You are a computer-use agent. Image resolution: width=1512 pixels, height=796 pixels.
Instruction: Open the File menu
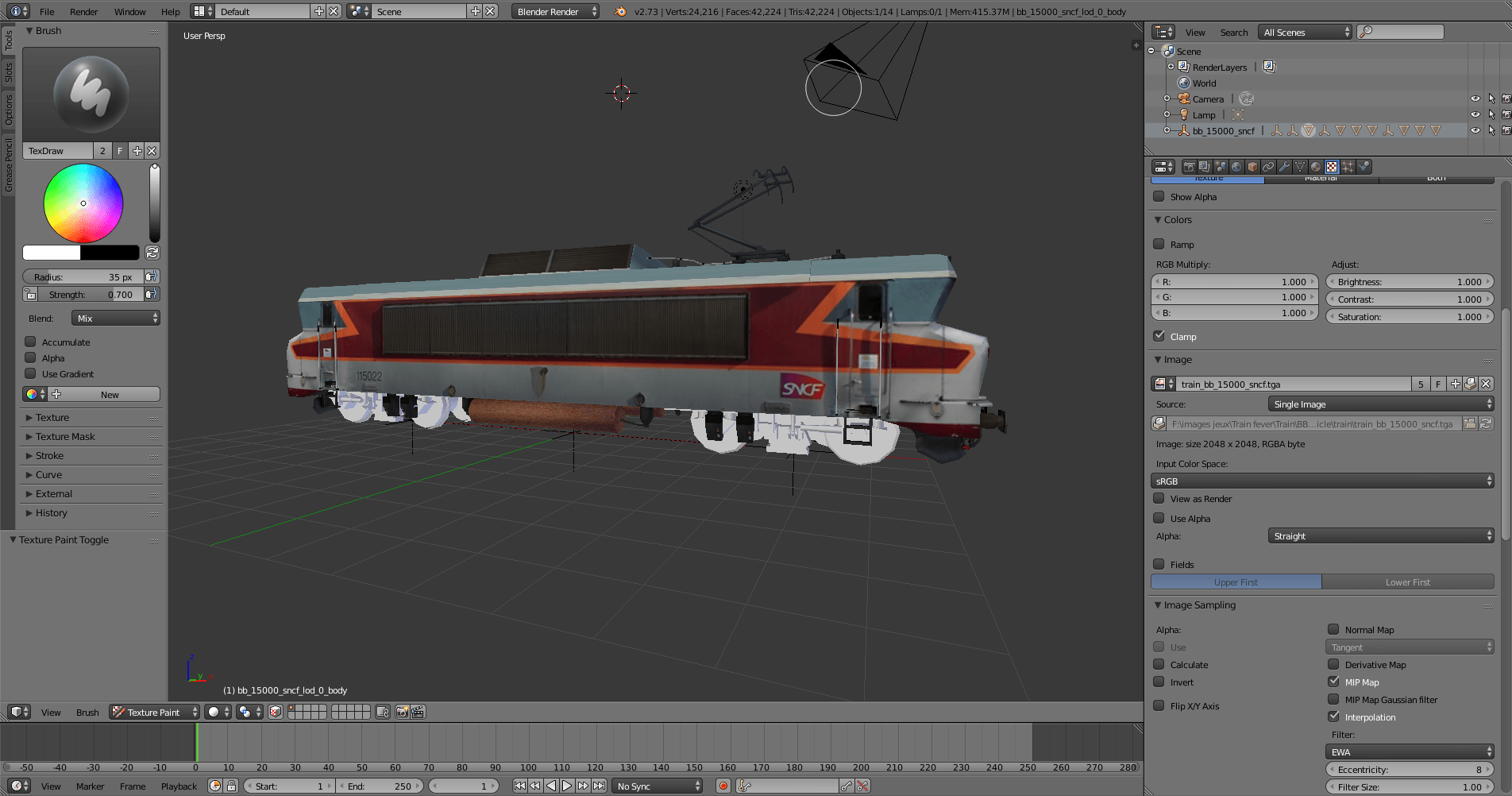47,11
